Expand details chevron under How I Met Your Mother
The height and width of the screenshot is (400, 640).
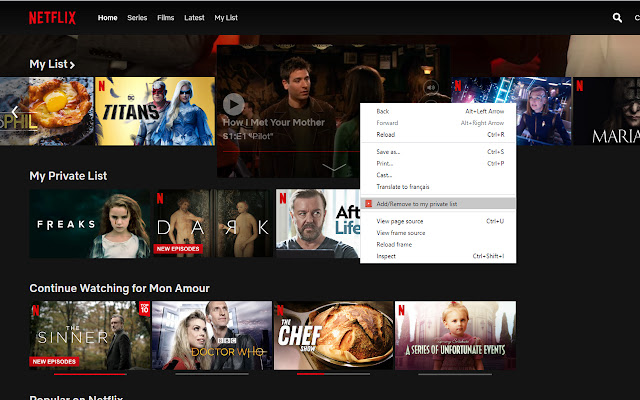point(334,167)
